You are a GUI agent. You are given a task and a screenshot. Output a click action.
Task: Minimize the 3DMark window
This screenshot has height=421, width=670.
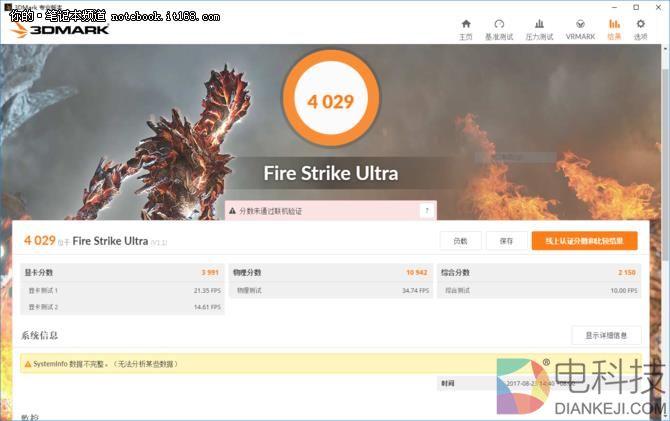(x=614, y=7)
